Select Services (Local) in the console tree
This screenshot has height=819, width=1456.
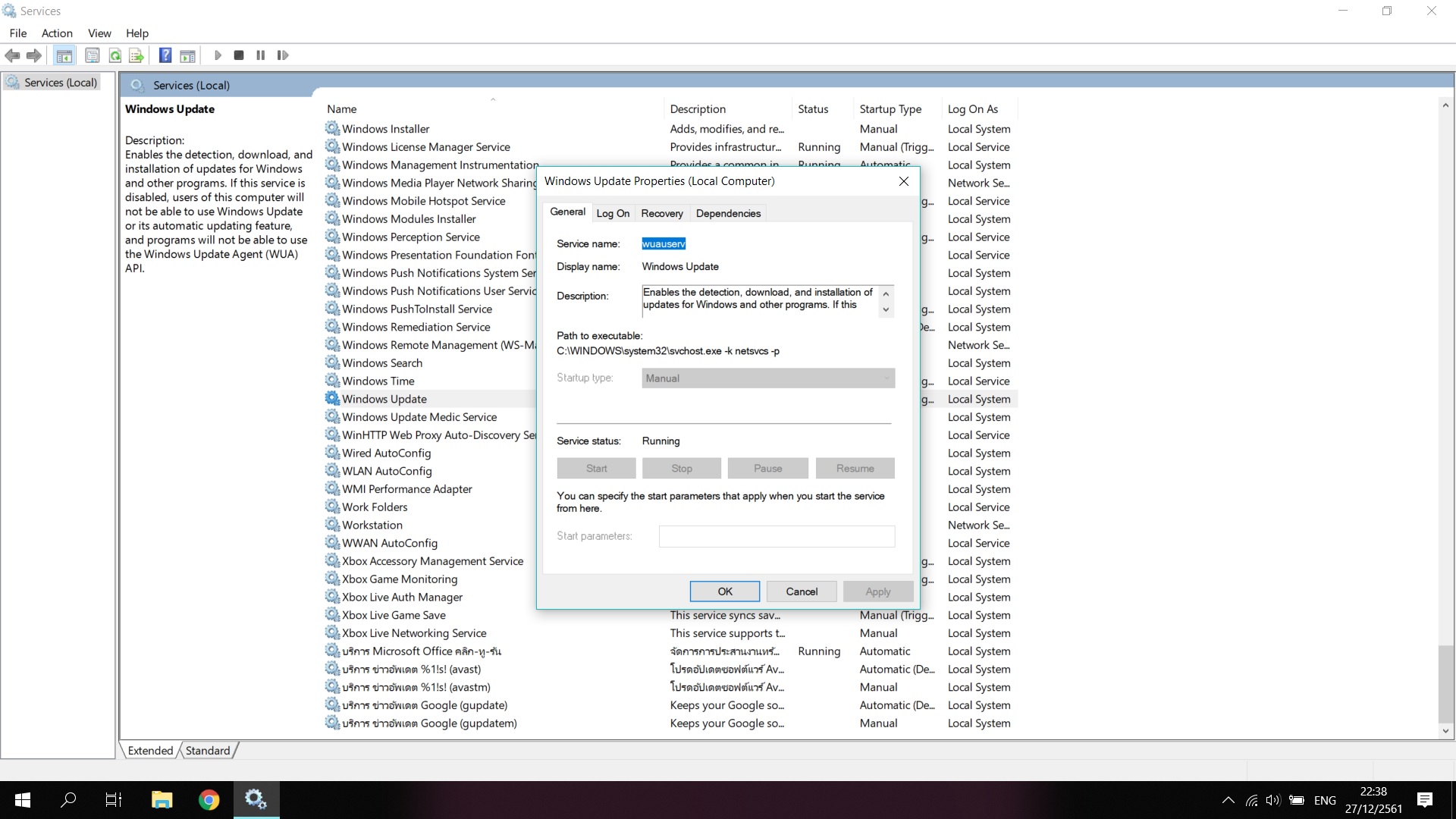tap(61, 83)
